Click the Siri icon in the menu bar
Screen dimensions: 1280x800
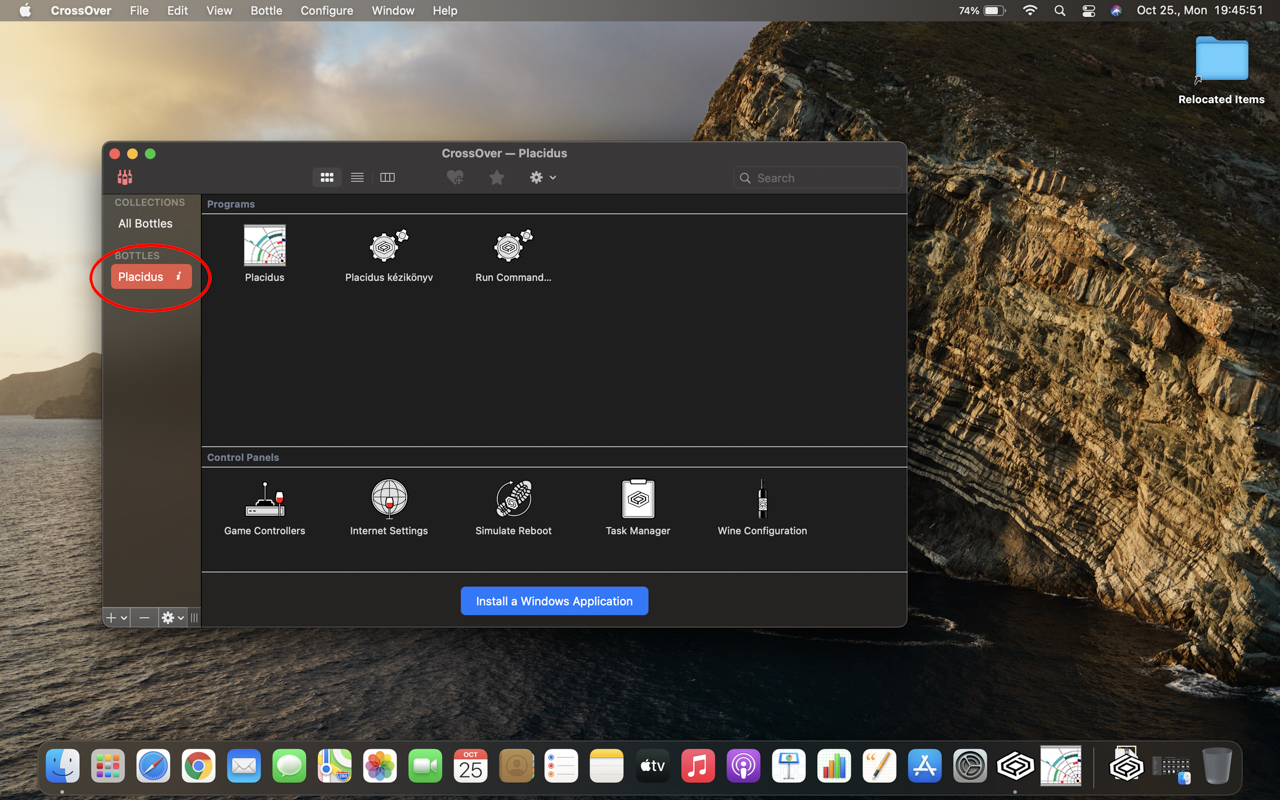[x=1116, y=11]
